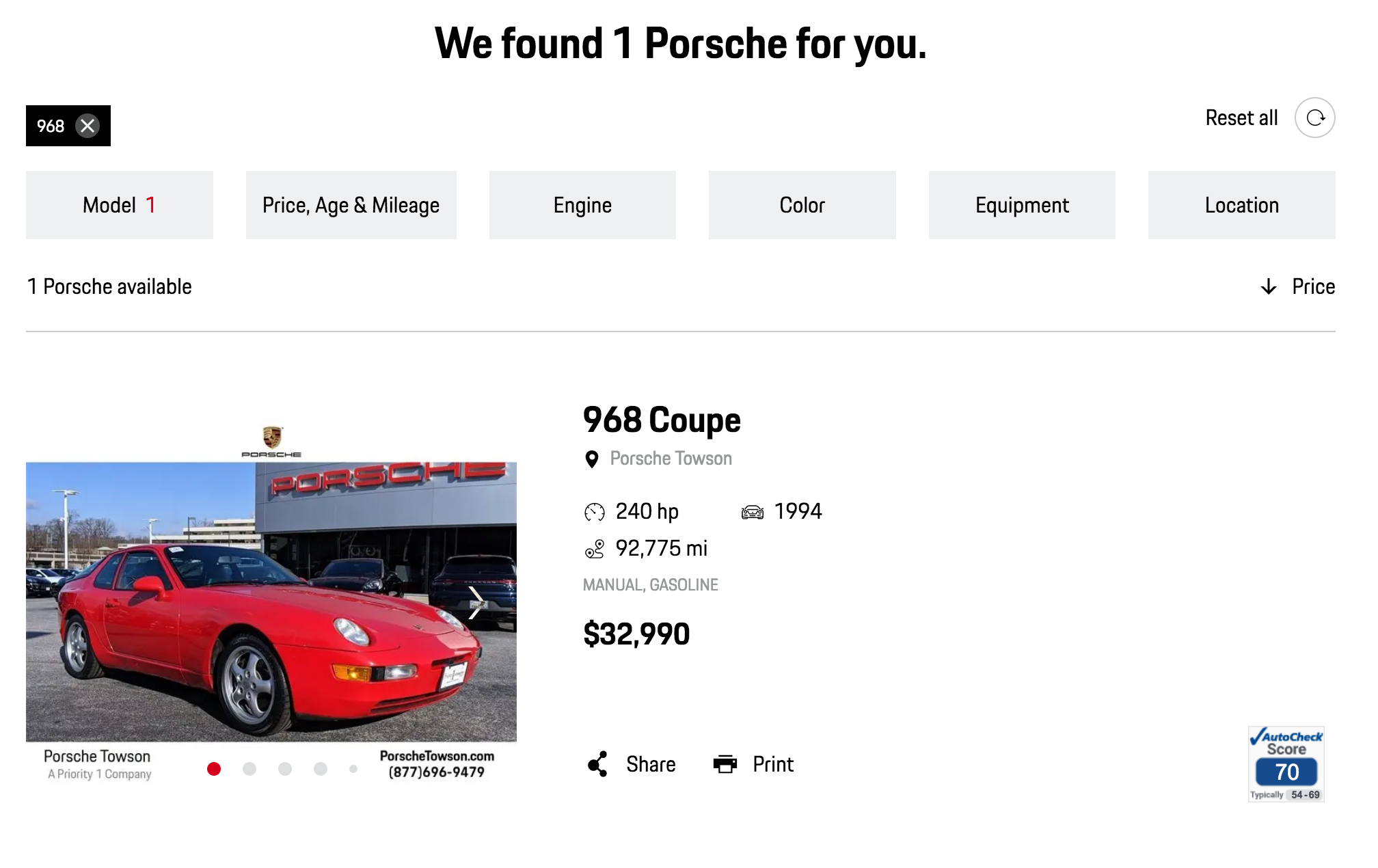Expand the Price, Age & Mileage filter
This screenshot has height=868, width=1378.
351,205
